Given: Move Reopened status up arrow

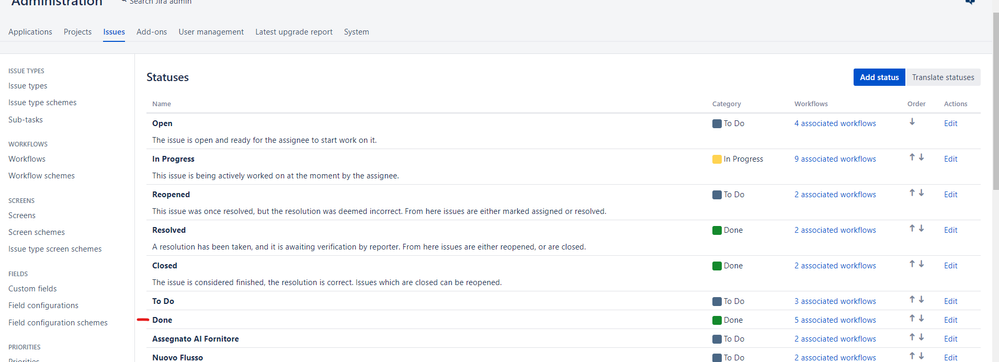Looking at the screenshot, I should coord(912,193).
